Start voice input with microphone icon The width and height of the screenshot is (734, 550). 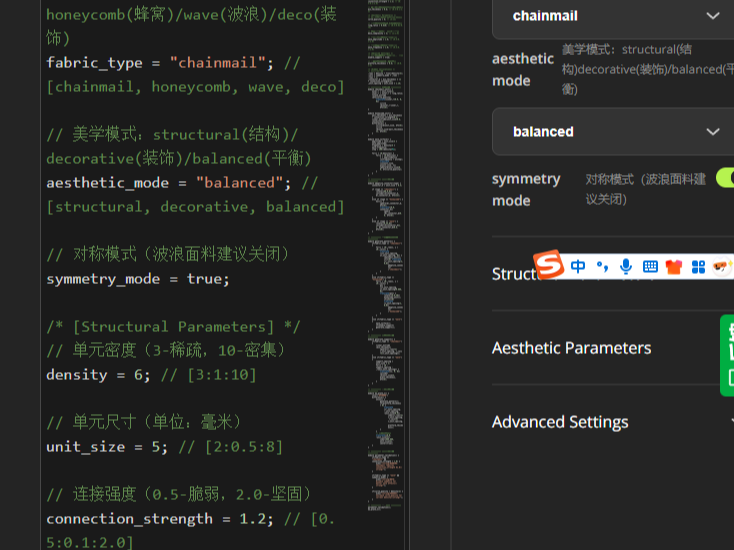tap(626, 266)
